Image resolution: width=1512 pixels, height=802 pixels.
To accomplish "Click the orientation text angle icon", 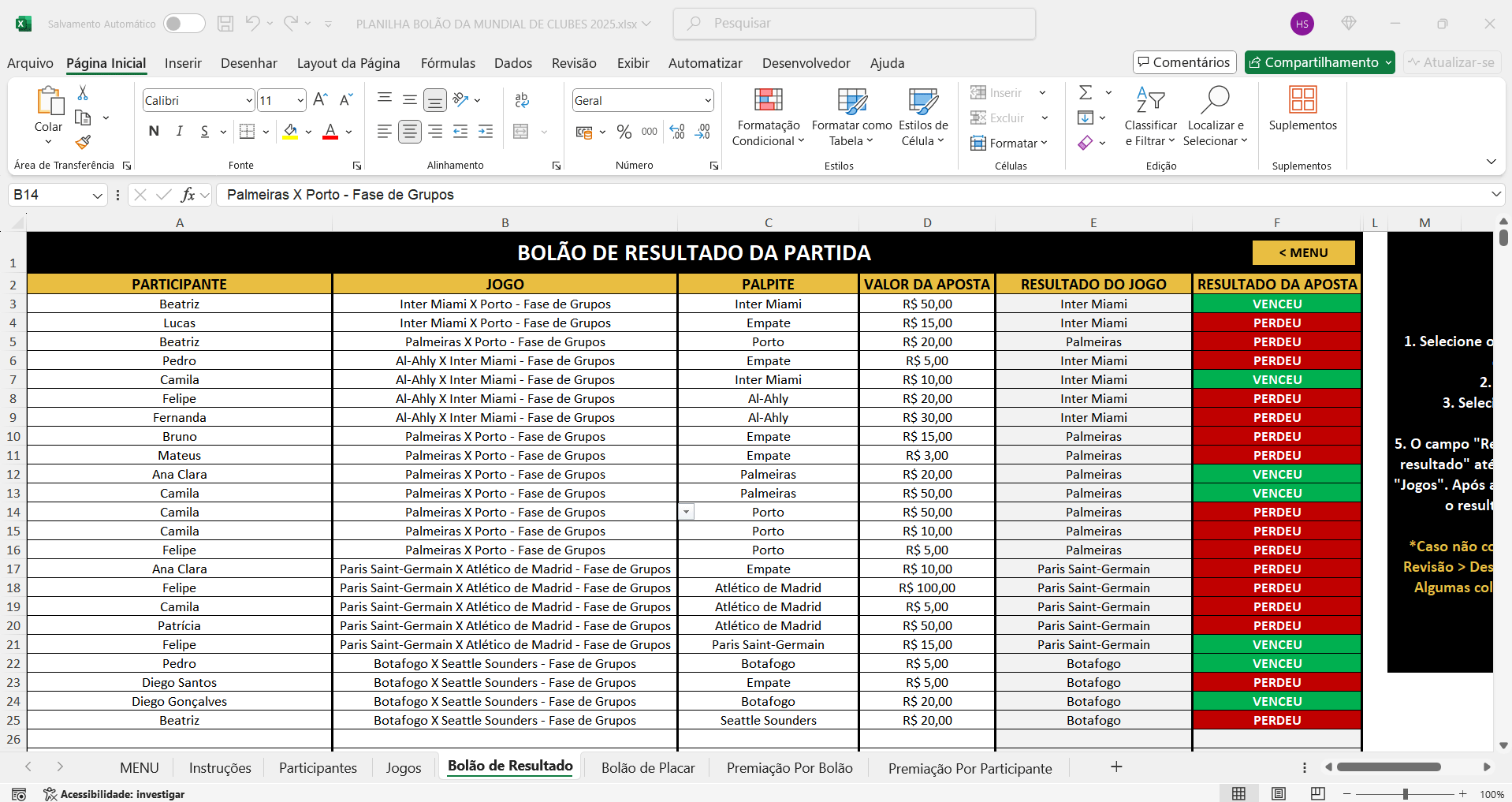I will [x=461, y=99].
